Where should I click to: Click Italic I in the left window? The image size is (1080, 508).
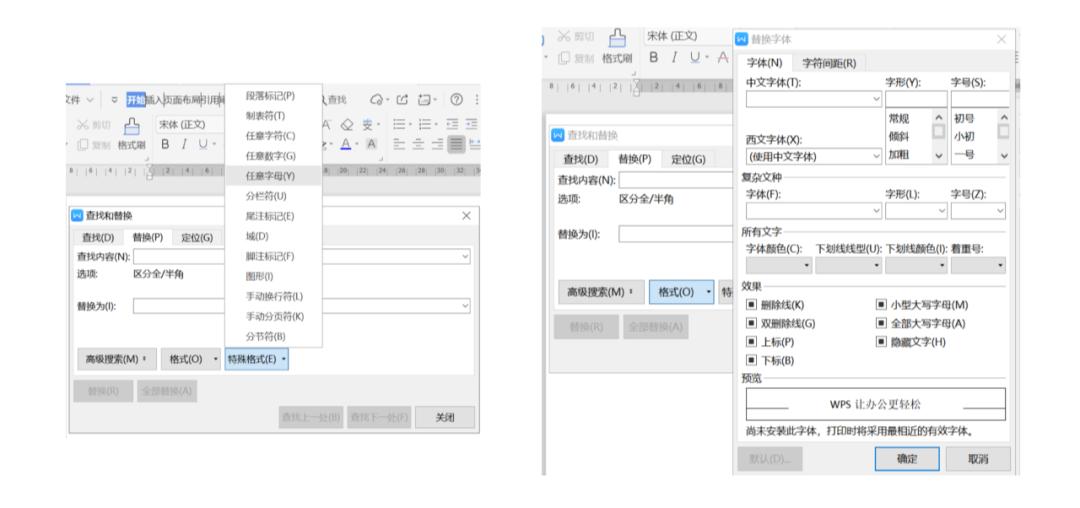(184, 145)
